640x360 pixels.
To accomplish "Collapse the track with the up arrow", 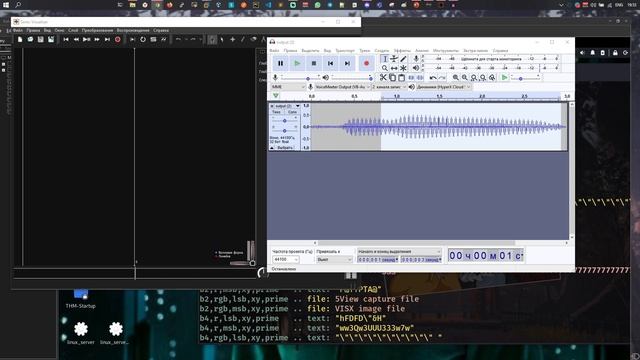I will click(272, 148).
